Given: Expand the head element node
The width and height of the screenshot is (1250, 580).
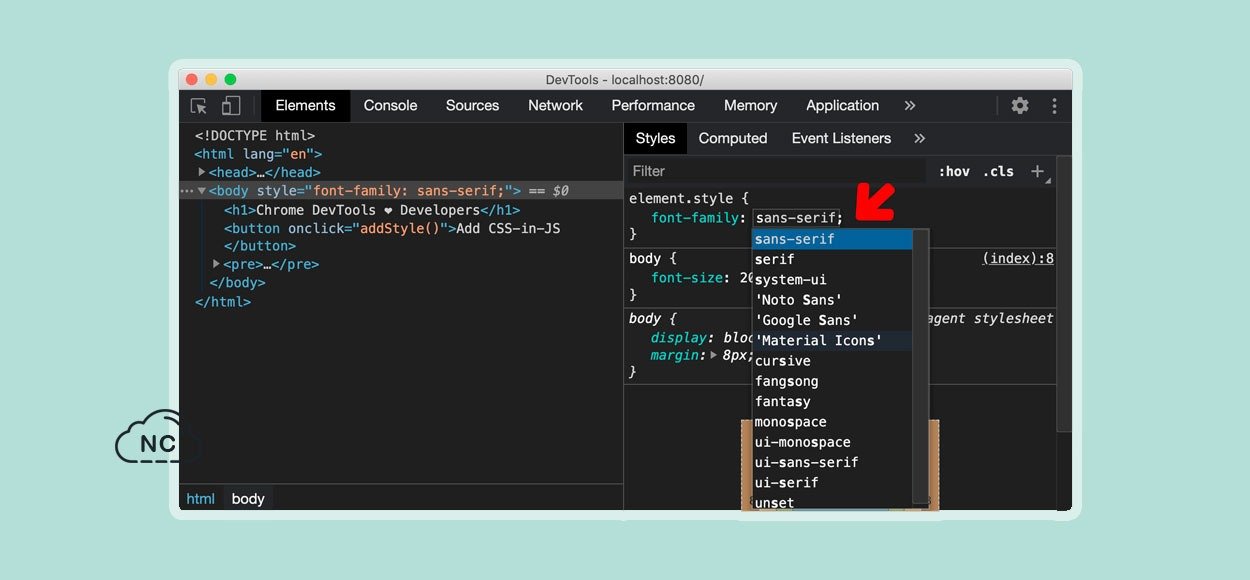Looking at the screenshot, I should pos(202,172).
